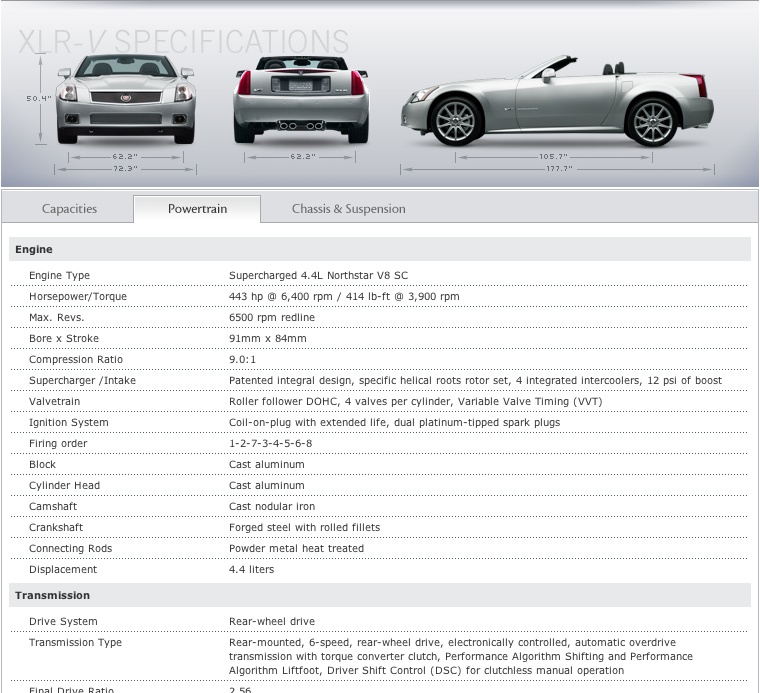Click the Engine section header
Image resolution: width=760 pixels, height=693 pixels.
(x=380, y=249)
